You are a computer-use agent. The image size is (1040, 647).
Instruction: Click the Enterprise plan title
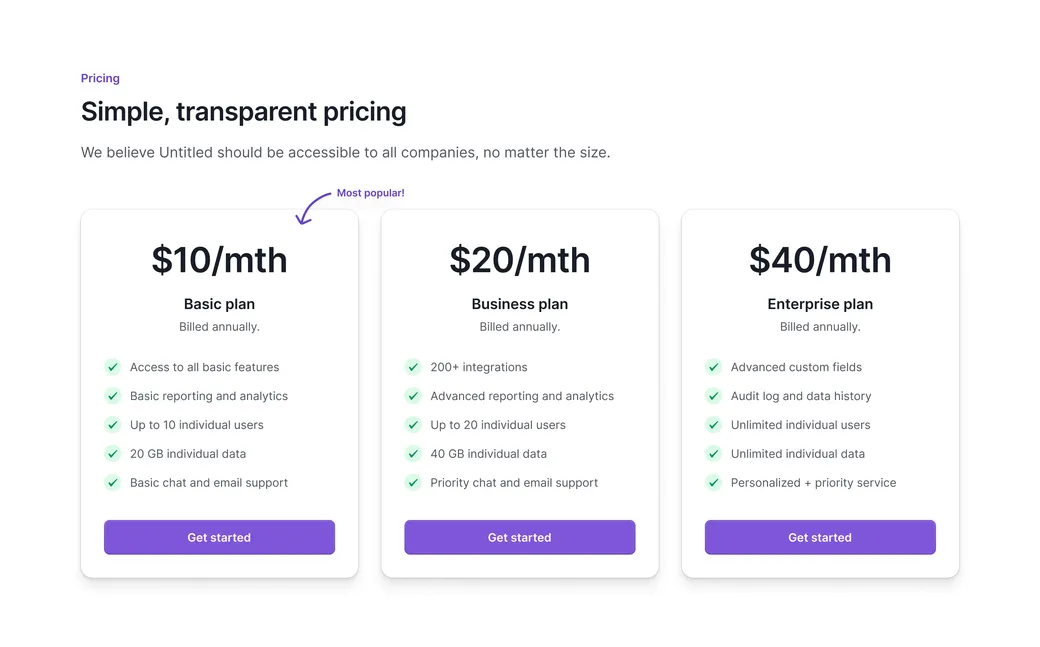[x=820, y=304]
